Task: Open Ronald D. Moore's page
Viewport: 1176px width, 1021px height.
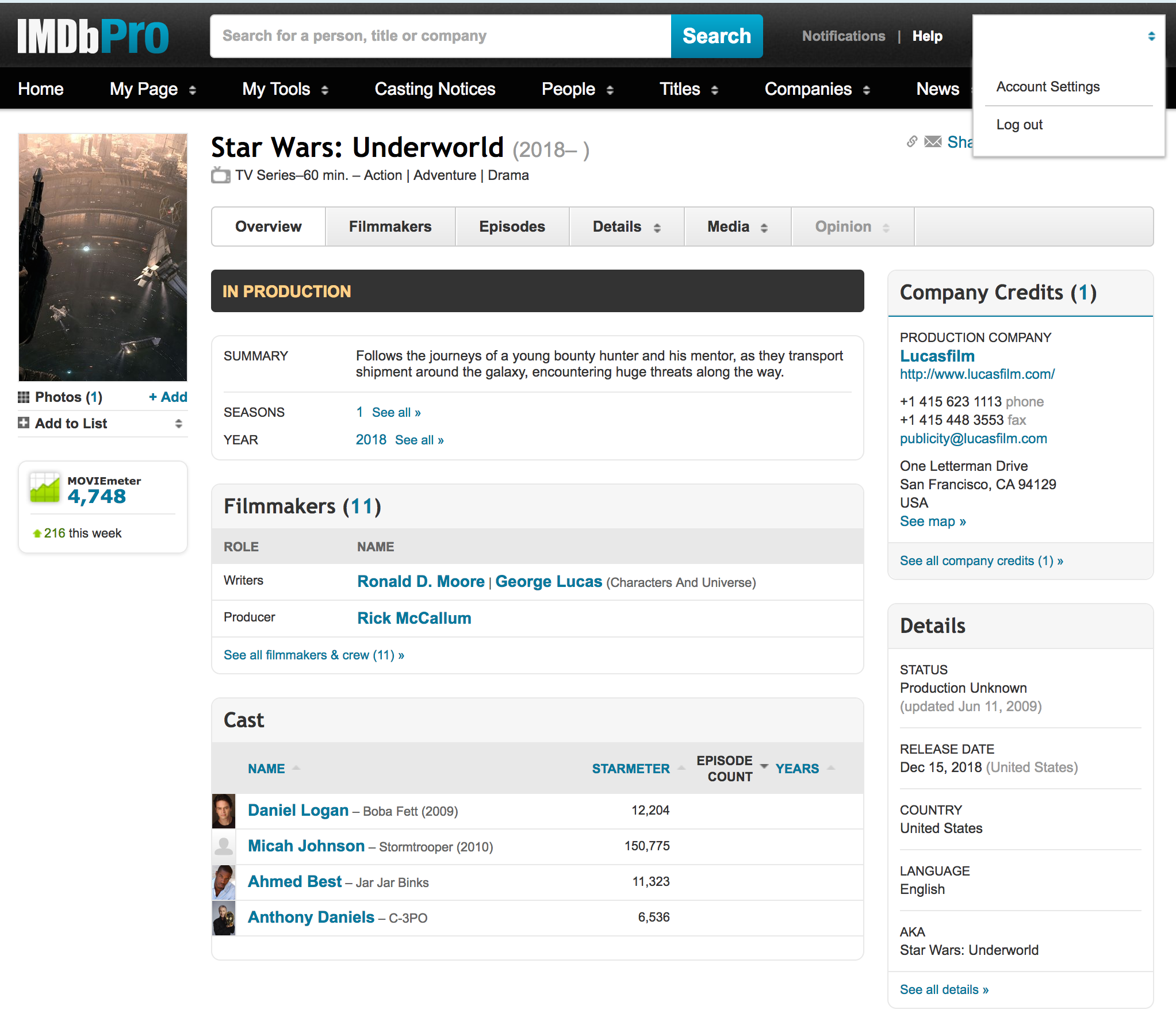Action: [421, 582]
